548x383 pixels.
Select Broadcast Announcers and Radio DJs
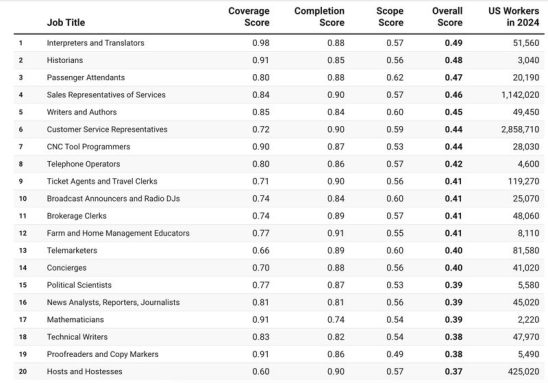[113, 198]
